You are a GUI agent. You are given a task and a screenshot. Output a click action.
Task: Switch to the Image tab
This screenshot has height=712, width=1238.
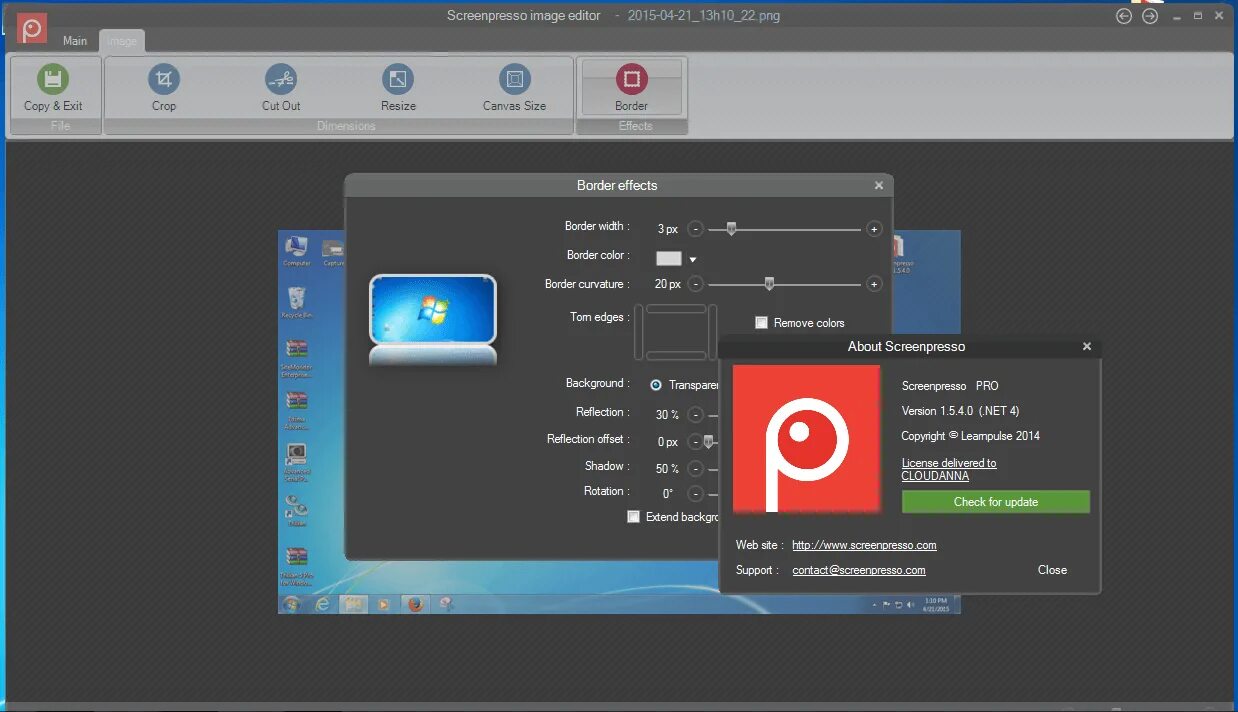coord(122,41)
